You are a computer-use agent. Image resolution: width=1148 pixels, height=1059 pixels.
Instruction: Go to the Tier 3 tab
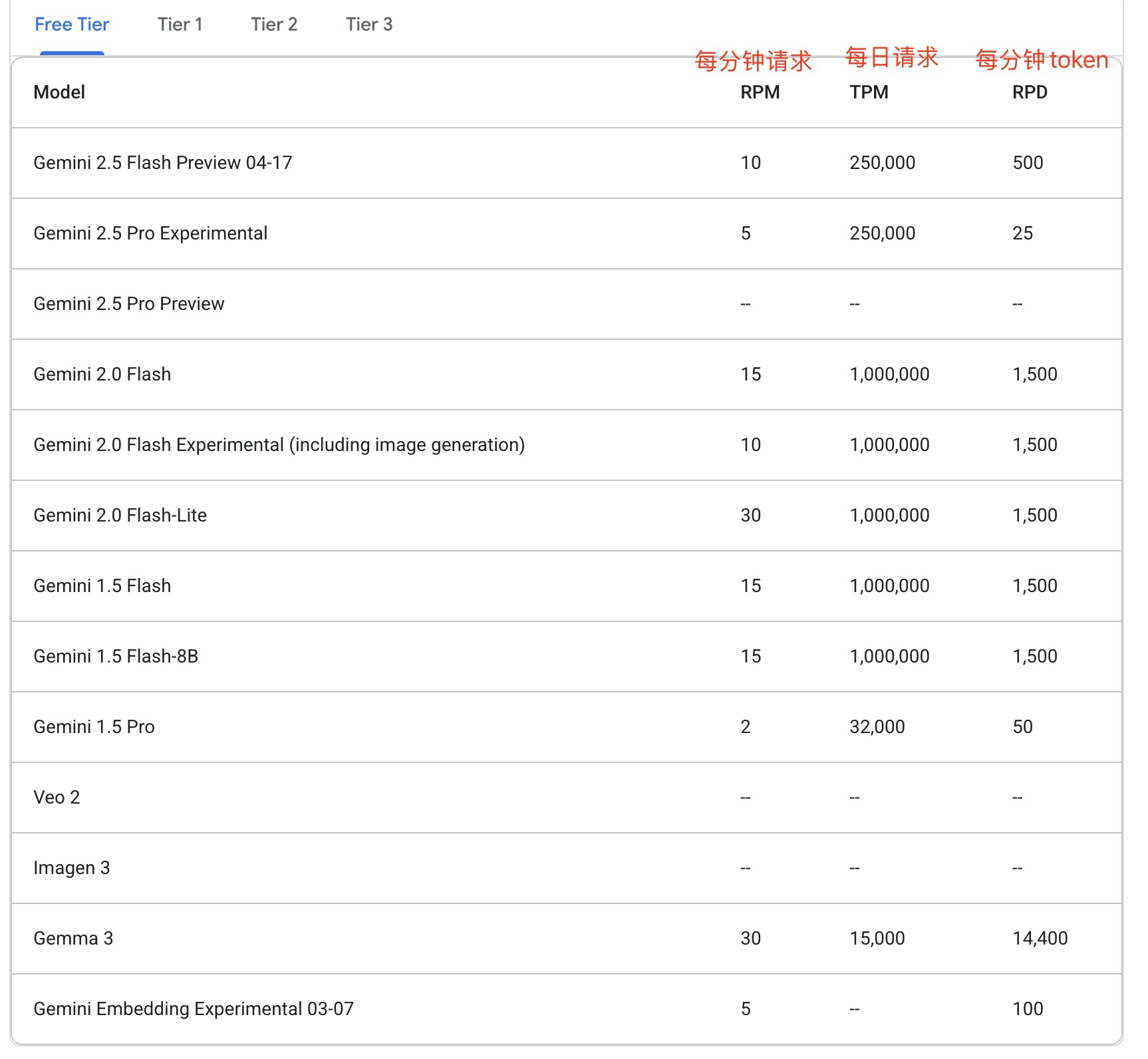369,25
